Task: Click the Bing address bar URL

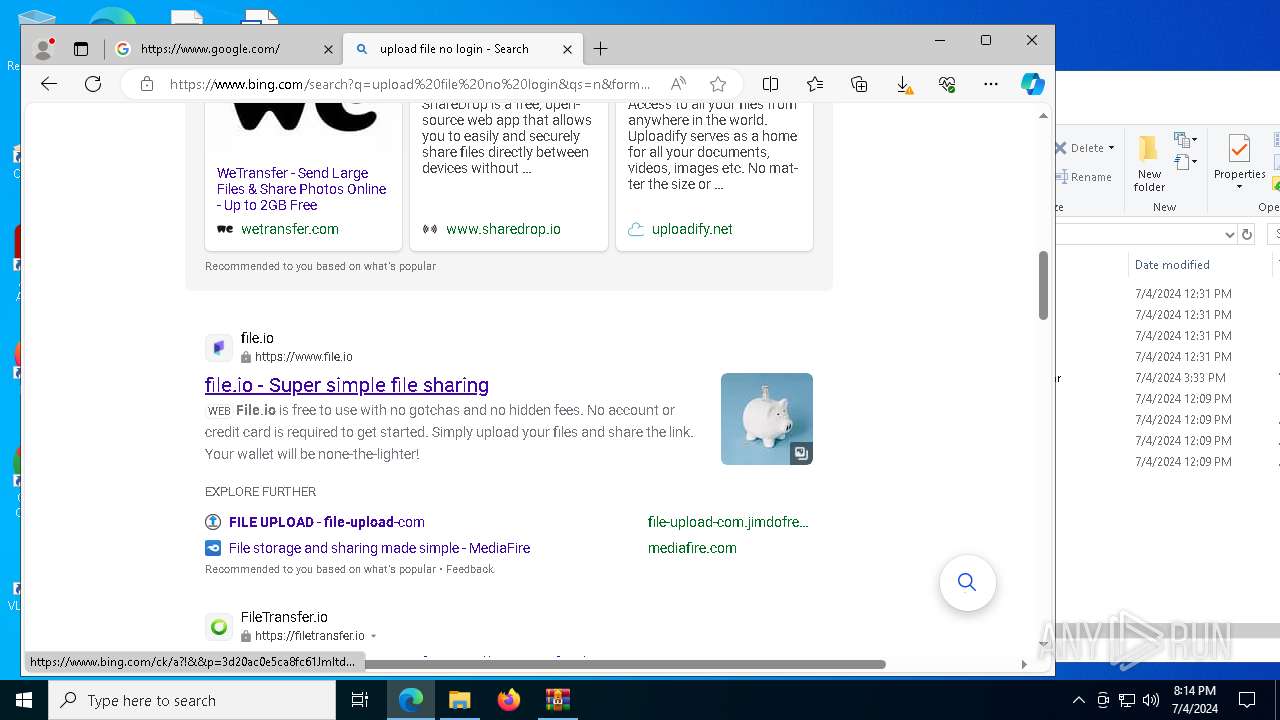Action: tap(410, 84)
